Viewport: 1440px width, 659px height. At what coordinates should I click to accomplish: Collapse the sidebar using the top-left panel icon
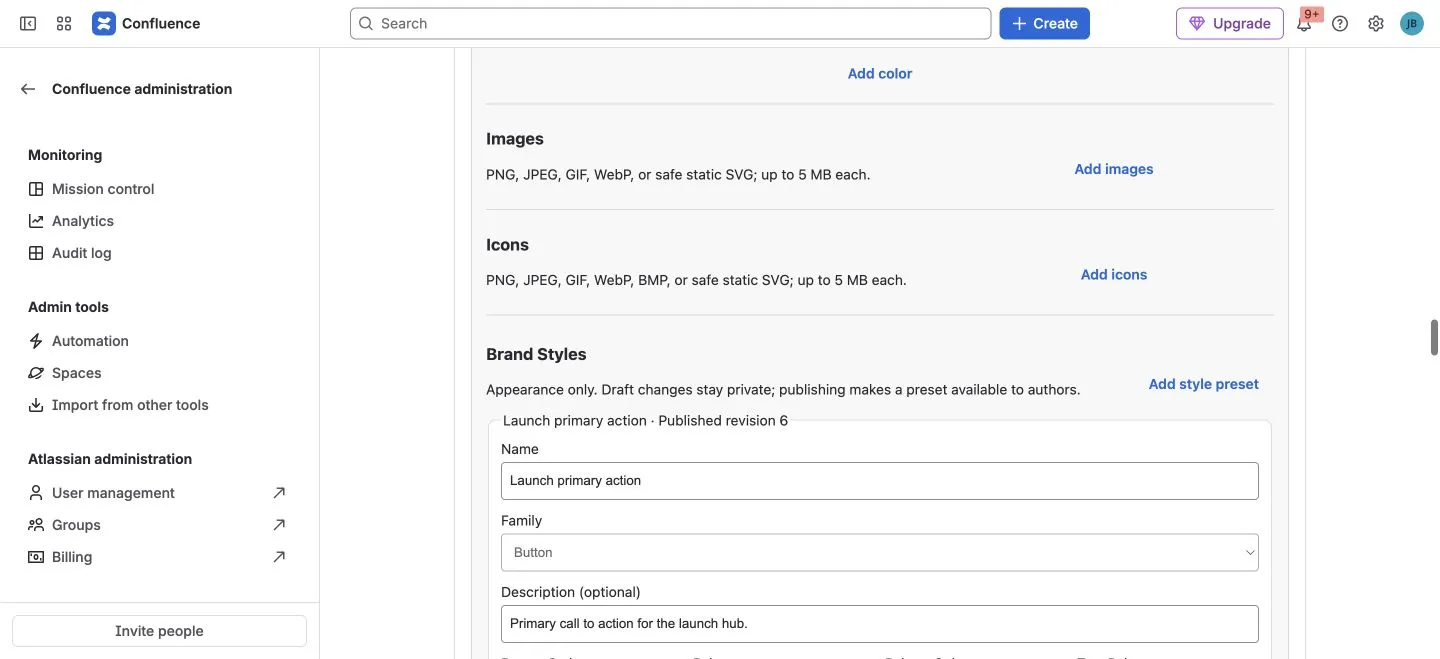pos(28,23)
